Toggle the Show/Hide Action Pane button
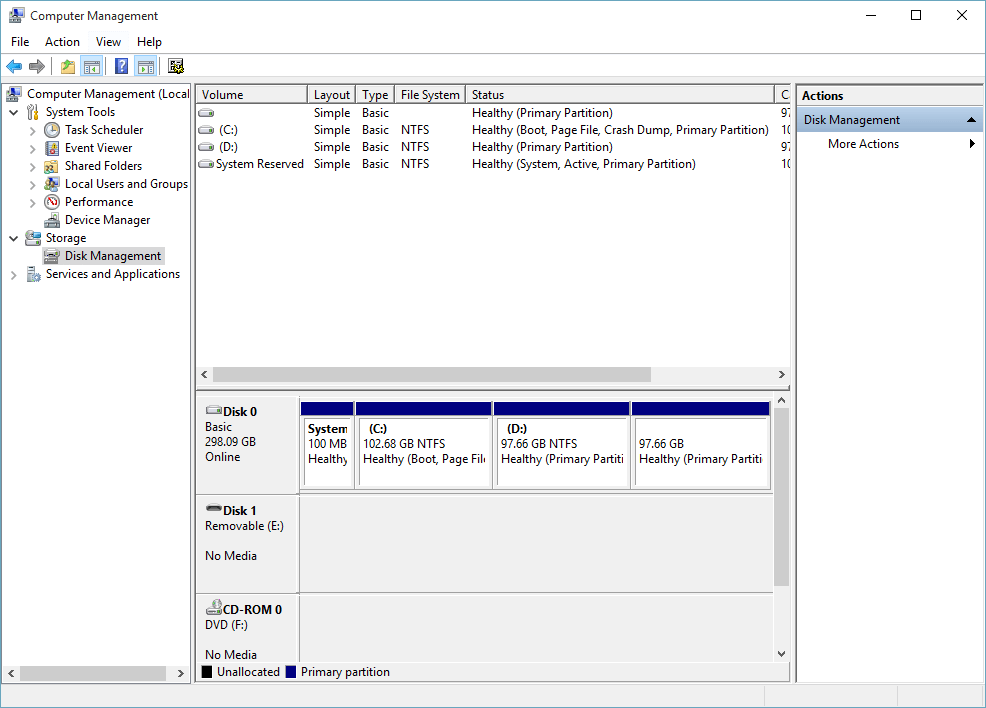 coord(145,66)
